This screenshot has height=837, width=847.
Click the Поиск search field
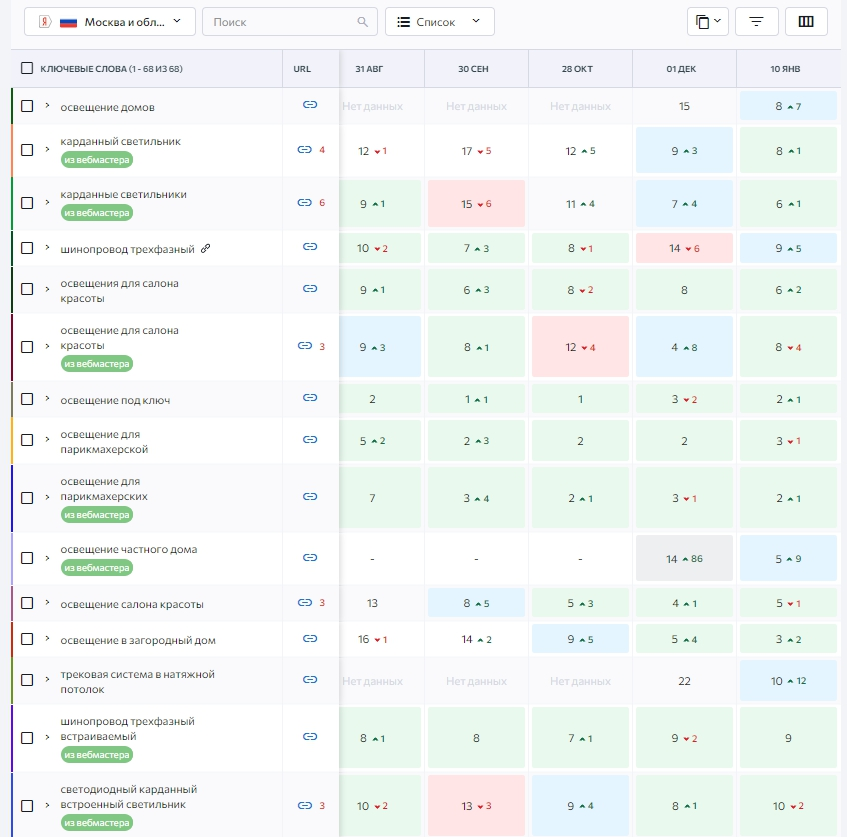tap(290, 22)
